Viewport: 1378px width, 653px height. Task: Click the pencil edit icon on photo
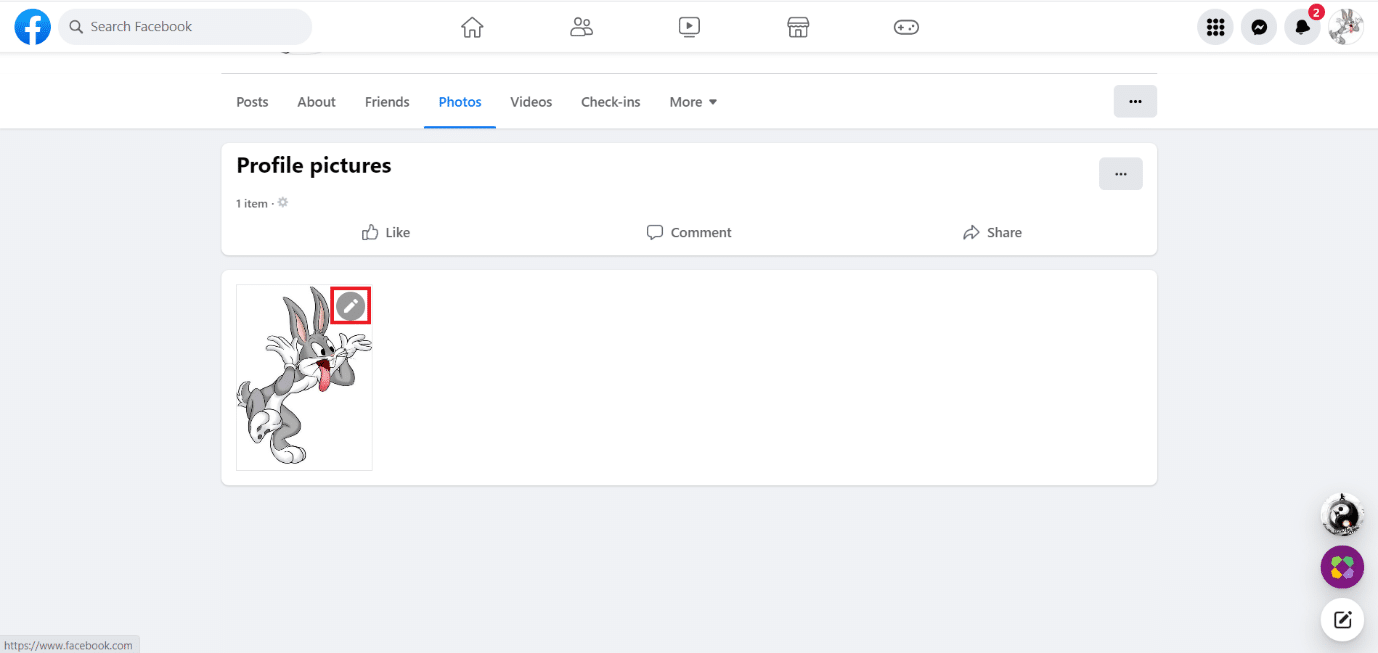pos(350,306)
